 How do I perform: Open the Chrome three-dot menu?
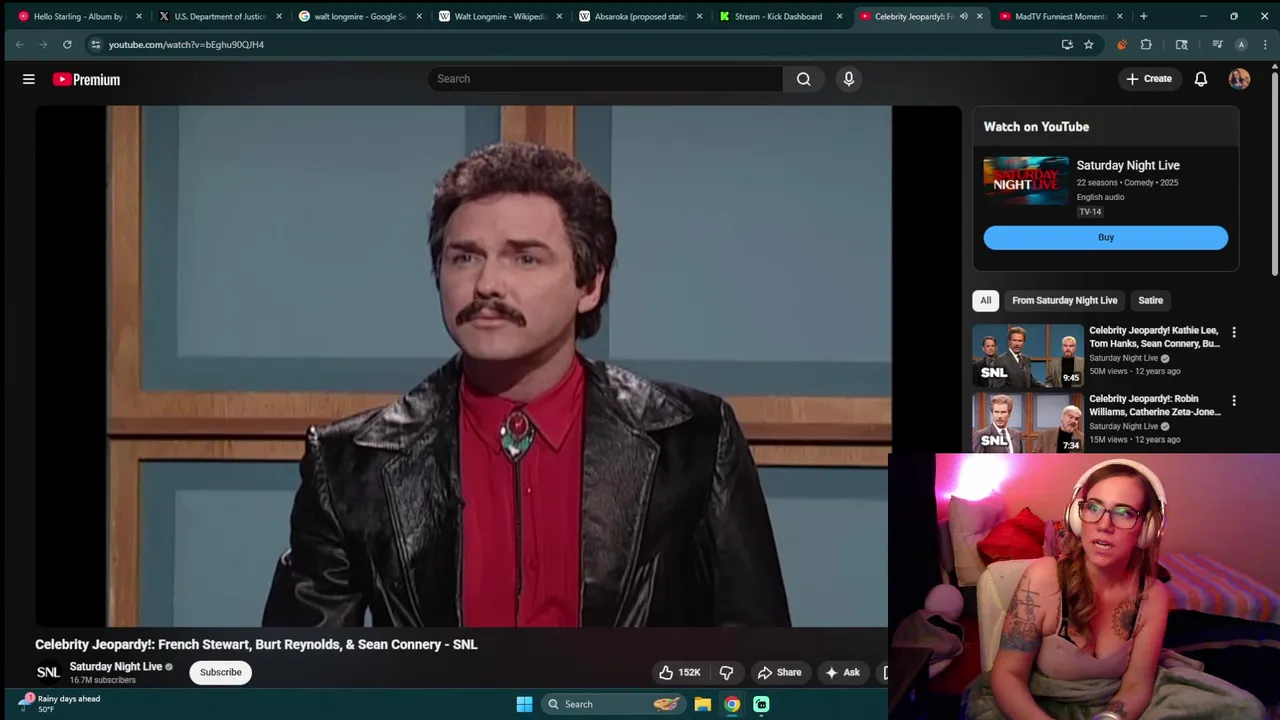(1265, 44)
